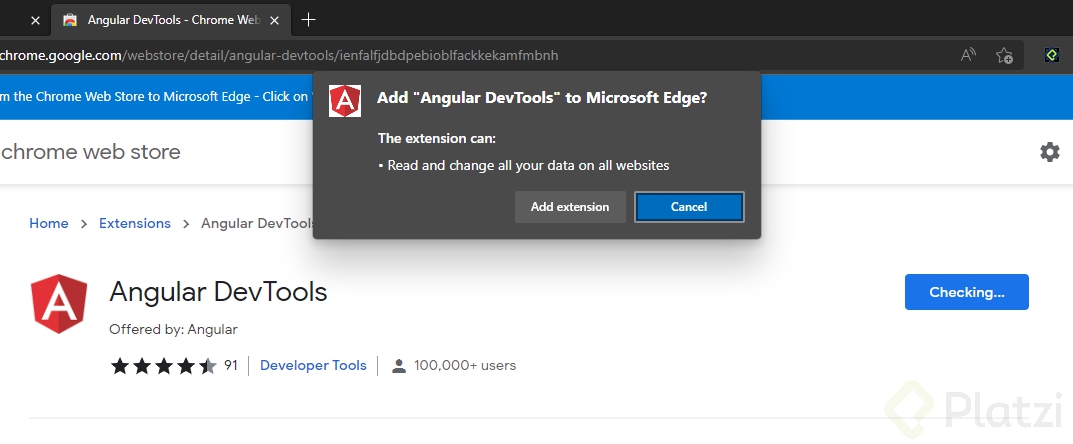Open the Web Store settings gear
The image size is (1073, 444).
pos(1049,152)
